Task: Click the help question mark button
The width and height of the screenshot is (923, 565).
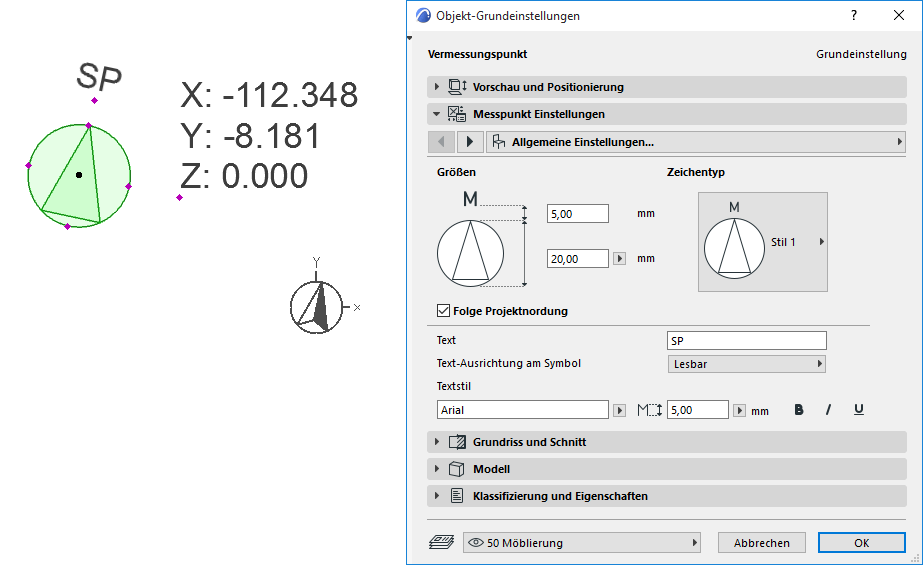Action: coord(854,15)
